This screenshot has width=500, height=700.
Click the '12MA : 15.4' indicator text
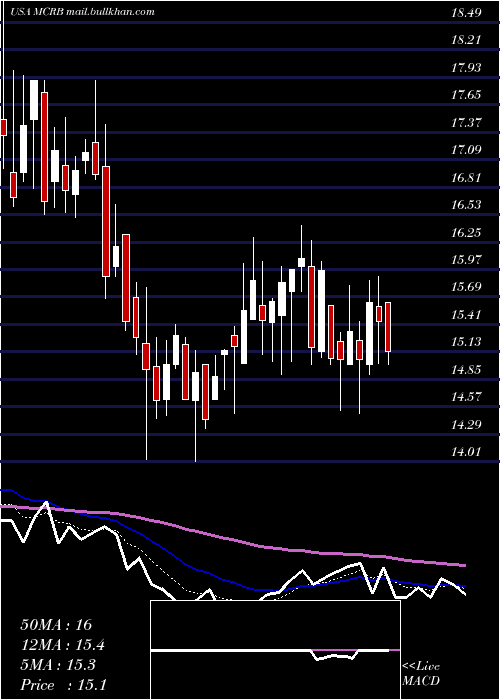pos(62,645)
